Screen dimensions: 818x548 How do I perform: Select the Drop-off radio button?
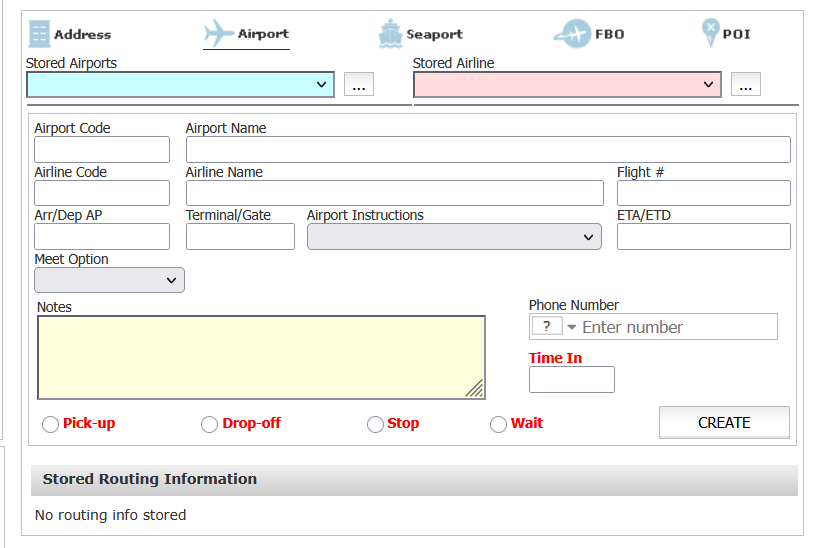tap(209, 424)
